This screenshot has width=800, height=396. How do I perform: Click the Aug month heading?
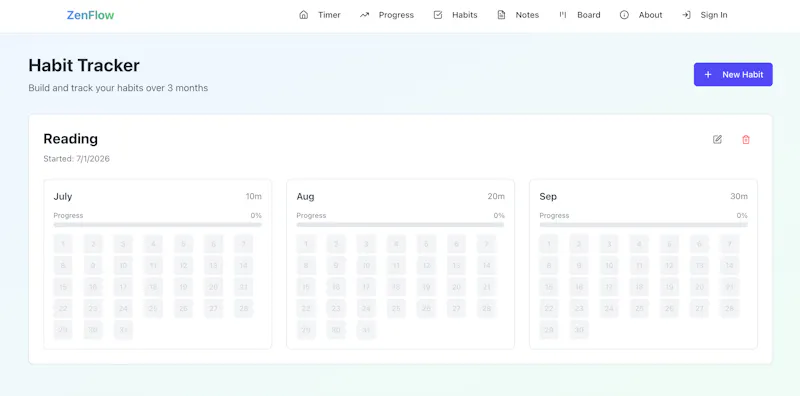pos(305,196)
